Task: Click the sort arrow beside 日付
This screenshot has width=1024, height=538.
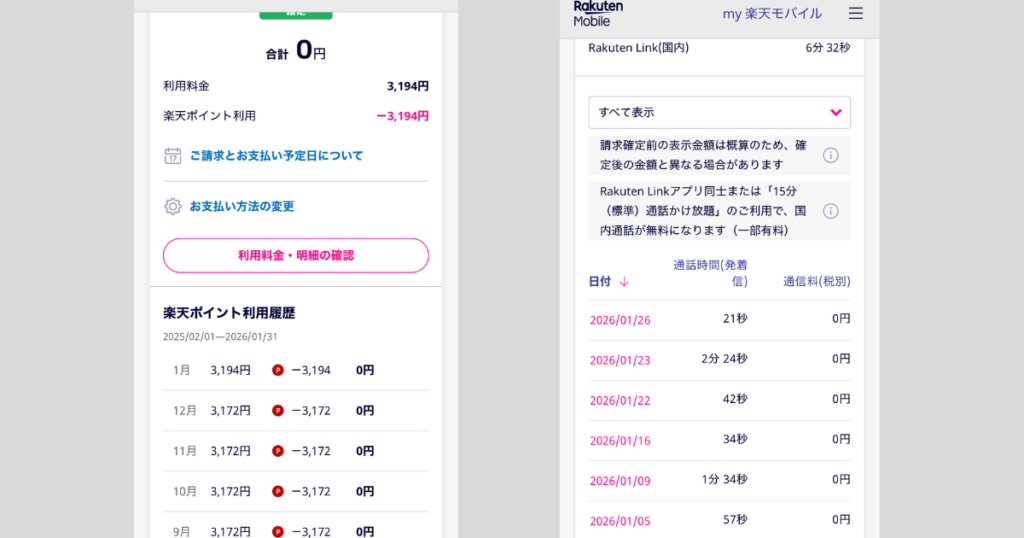Action: point(624,282)
